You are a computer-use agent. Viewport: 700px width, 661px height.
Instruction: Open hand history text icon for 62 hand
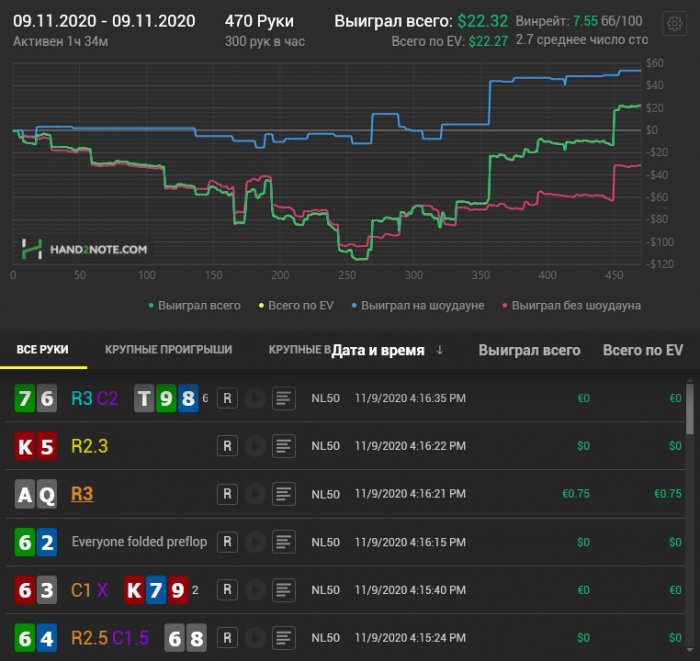click(283, 542)
